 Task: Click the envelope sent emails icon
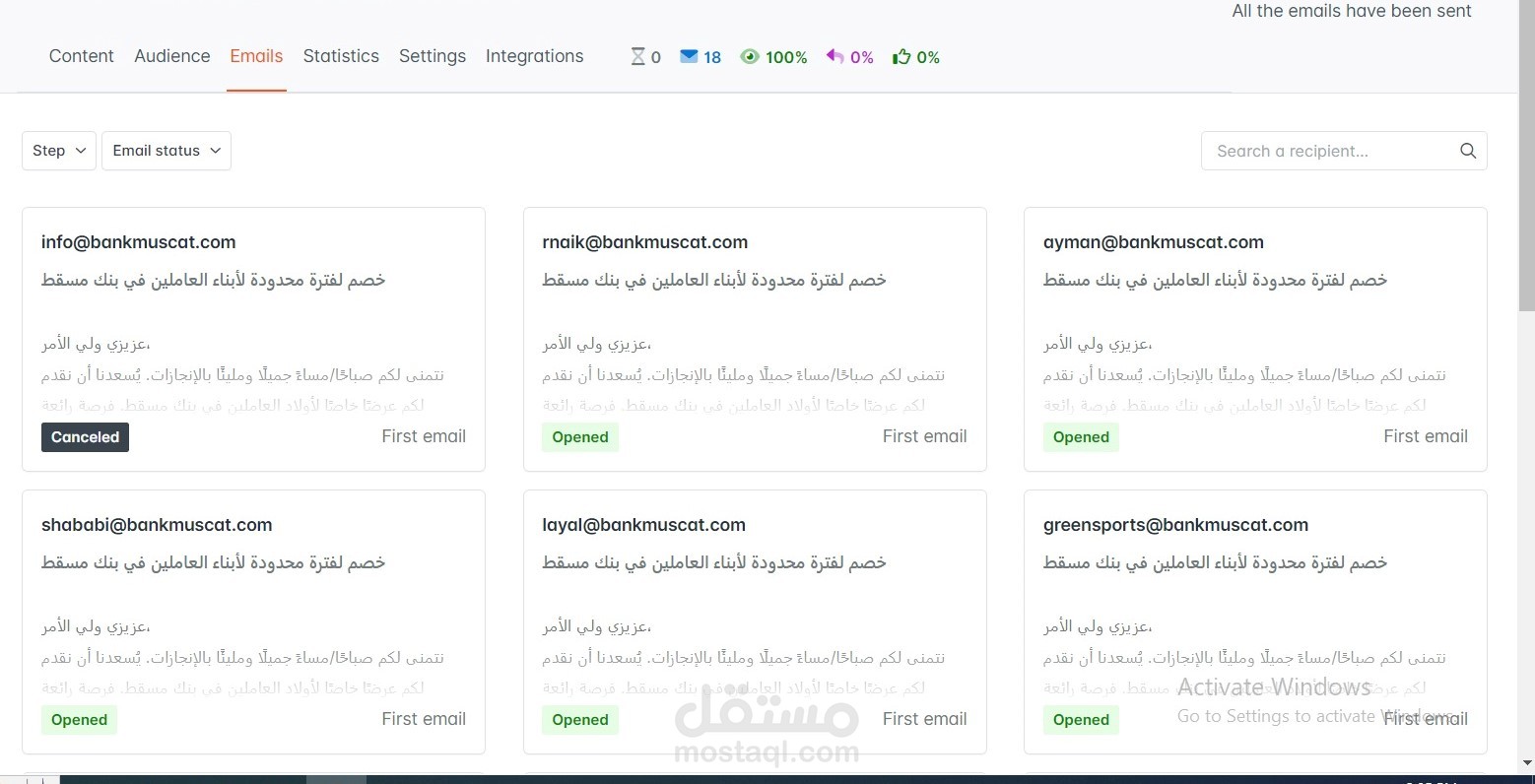(x=689, y=57)
